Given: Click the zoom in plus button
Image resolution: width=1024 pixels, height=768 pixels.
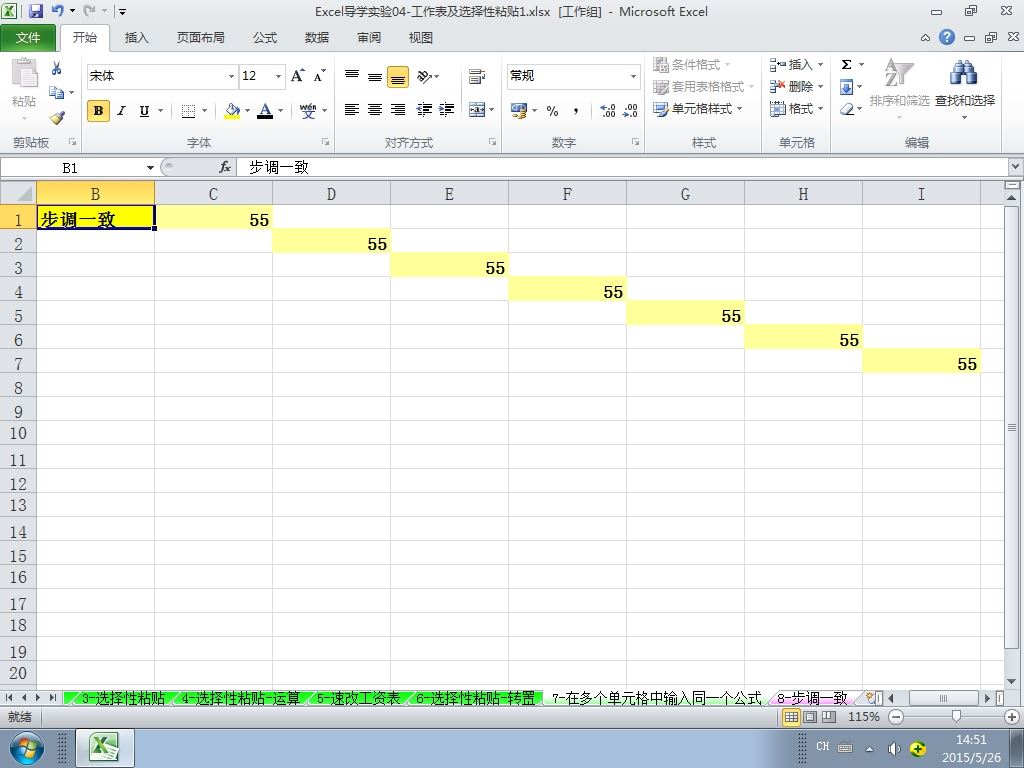Looking at the screenshot, I should click(x=1012, y=717).
